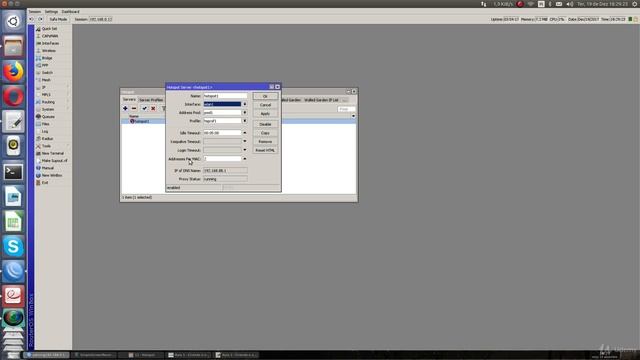The image size is (640, 360).
Task: Open the Switch menu item
Action: coord(47,73)
